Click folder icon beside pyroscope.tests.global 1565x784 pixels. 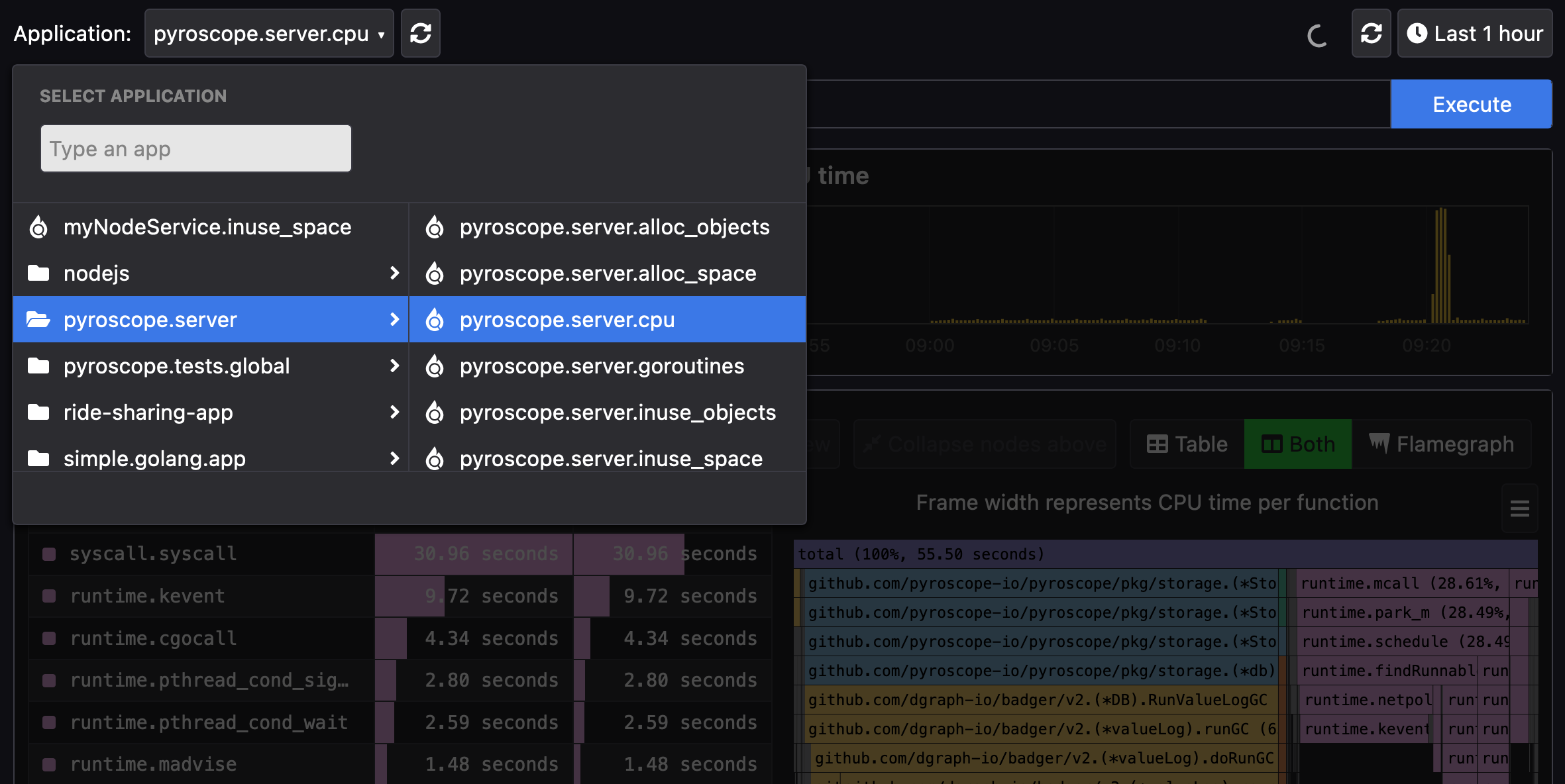coord(38,366)
